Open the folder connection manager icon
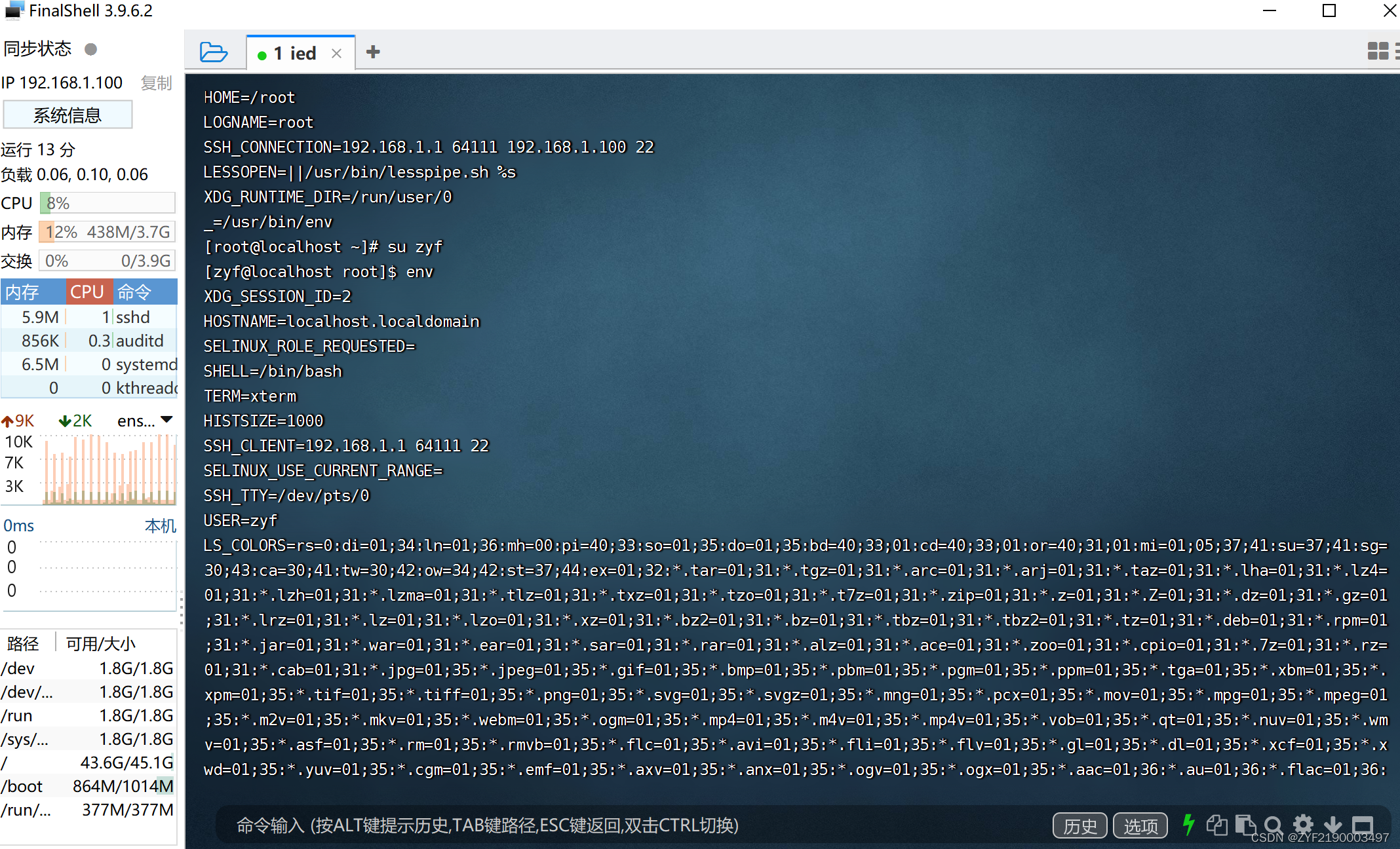 click(x=213, y=52)
